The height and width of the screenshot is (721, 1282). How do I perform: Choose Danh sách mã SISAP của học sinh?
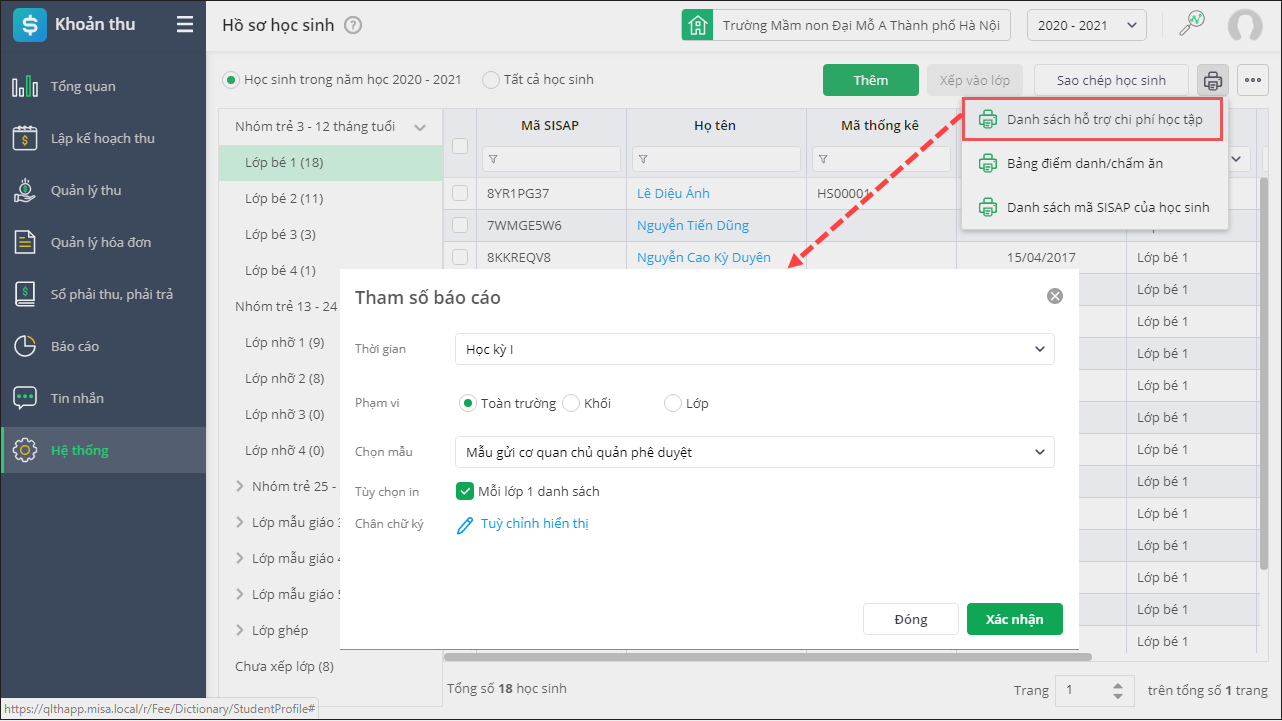point(1095,207)
